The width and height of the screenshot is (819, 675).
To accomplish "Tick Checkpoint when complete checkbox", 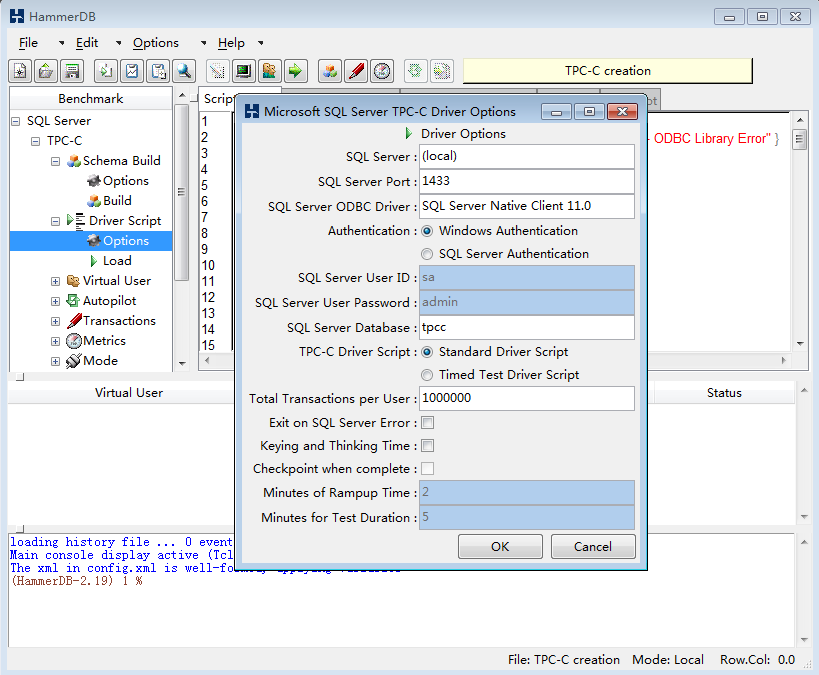I will coord(427,469).
